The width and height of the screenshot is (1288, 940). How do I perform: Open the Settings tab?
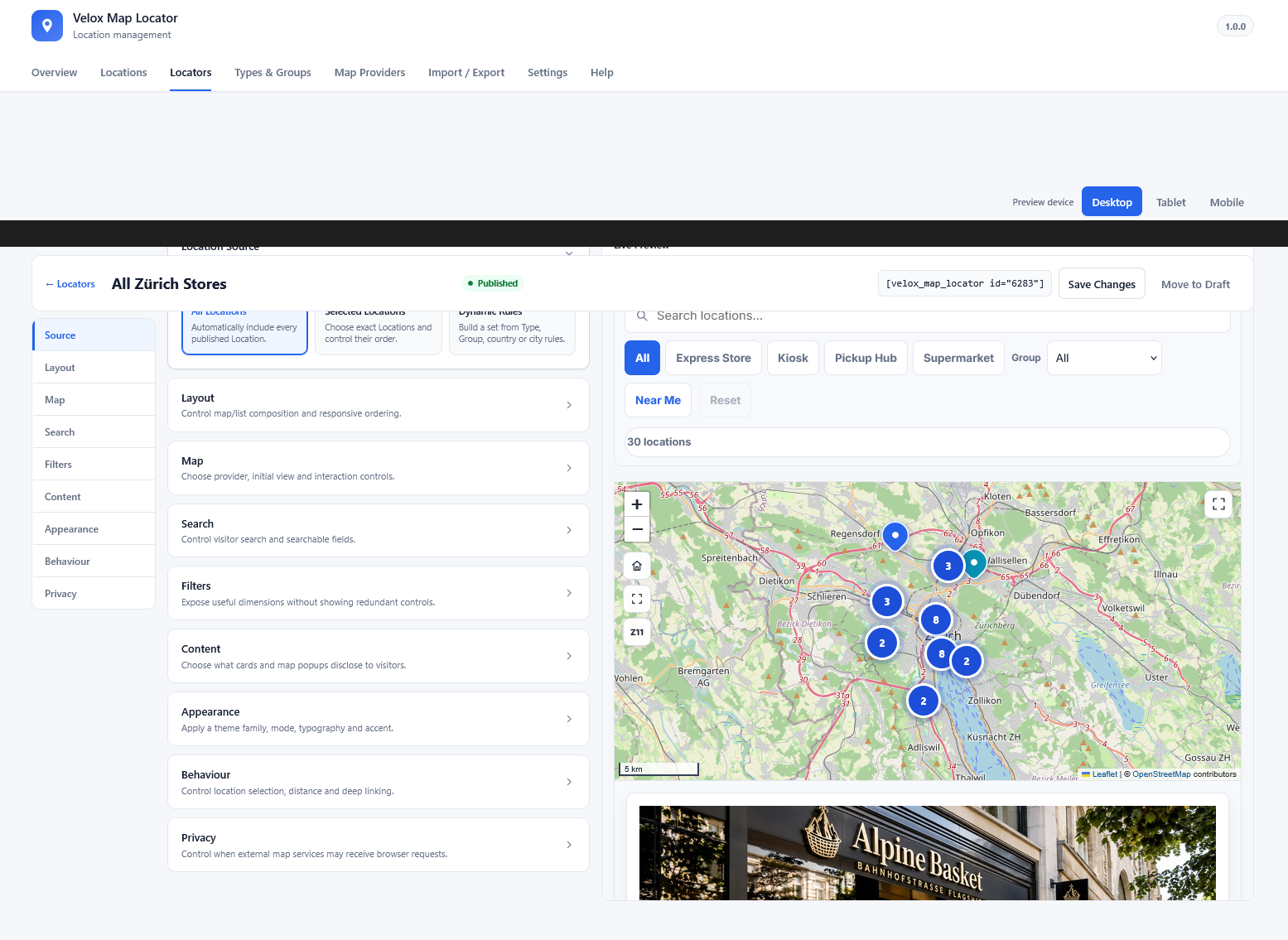pyautogui.click(x=548, y=73)
